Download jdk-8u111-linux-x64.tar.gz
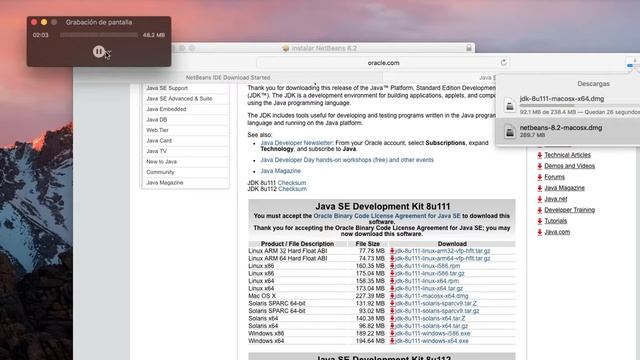 [429, 289]
